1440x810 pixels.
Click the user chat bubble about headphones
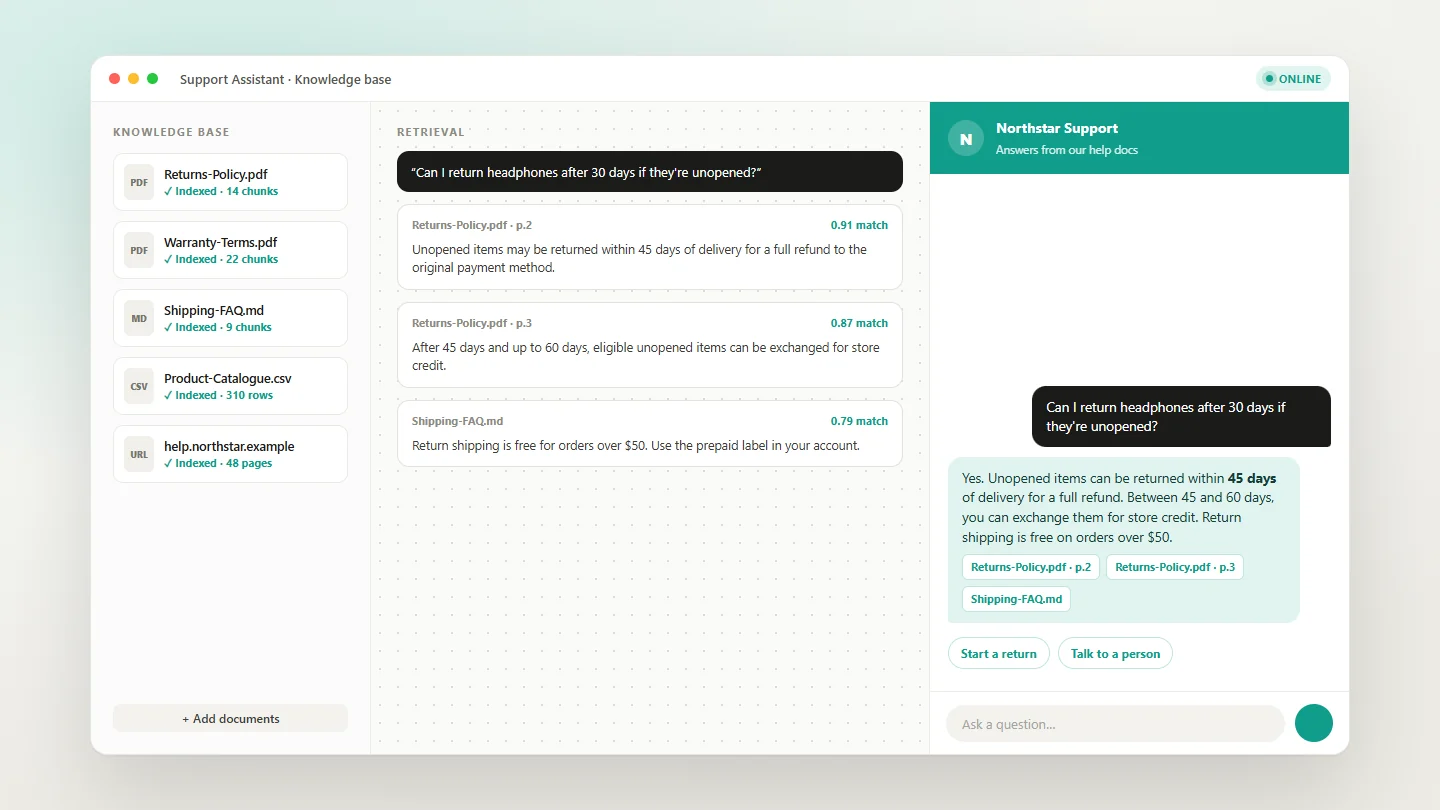pos(1181,417)
